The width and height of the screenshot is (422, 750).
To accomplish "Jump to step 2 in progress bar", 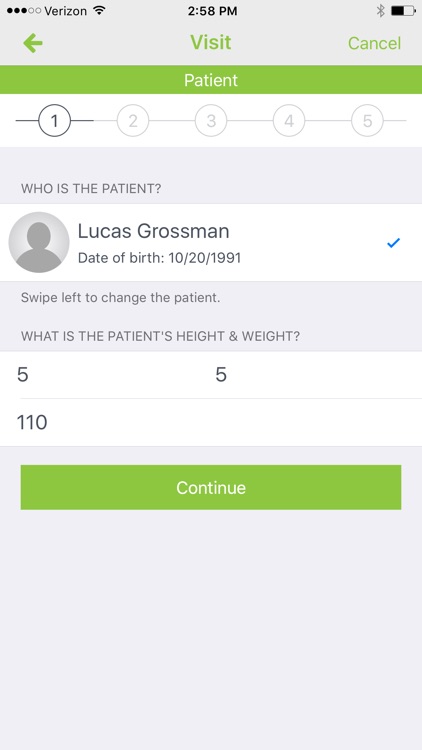I will coord(133,121).
